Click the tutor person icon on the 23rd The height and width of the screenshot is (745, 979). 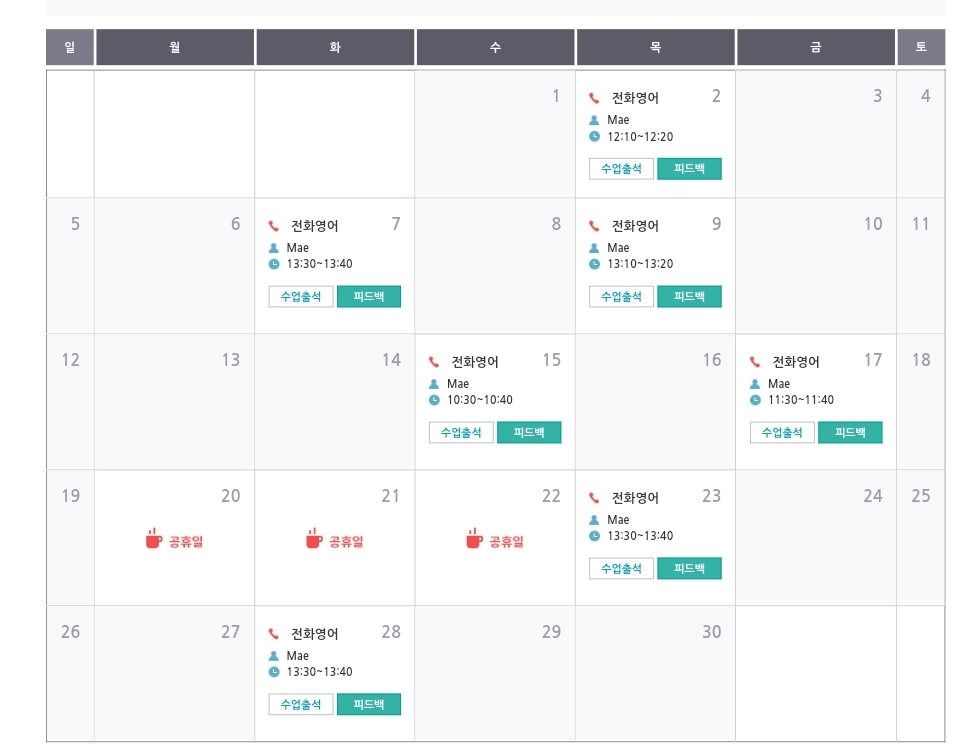[x=594, y=520]
